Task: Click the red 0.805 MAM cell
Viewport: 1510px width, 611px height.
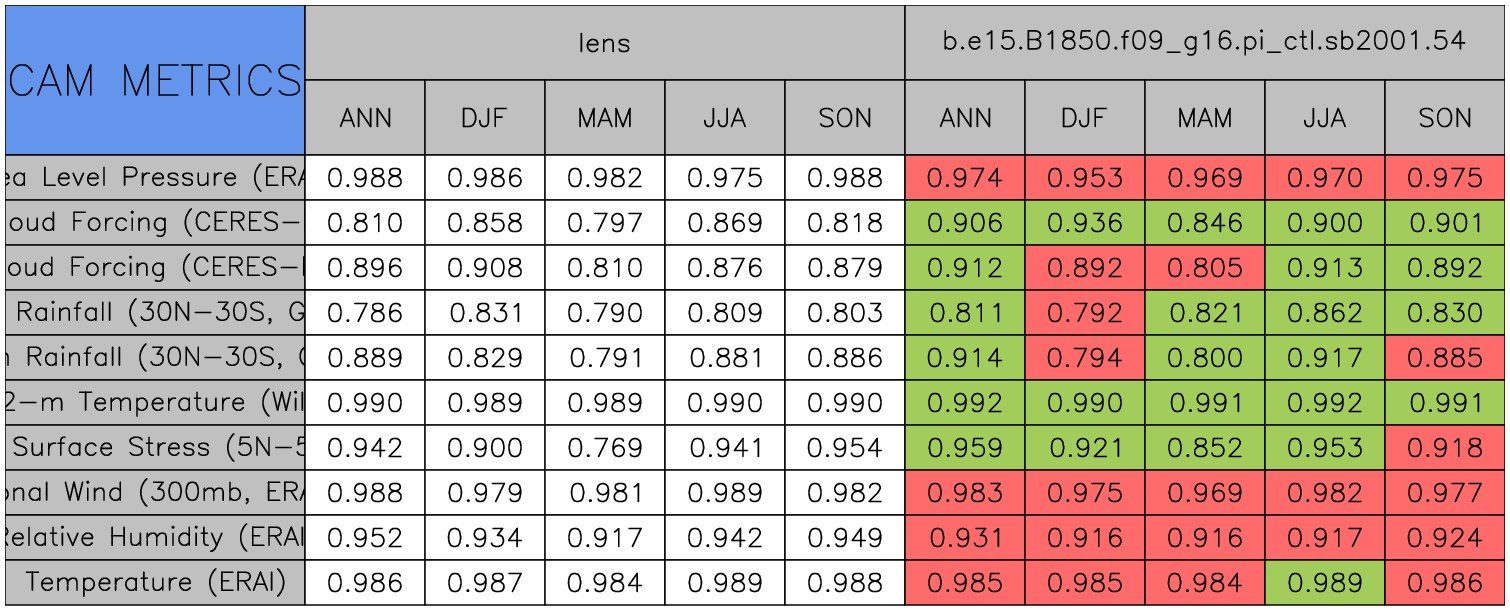Action: 1204,268
